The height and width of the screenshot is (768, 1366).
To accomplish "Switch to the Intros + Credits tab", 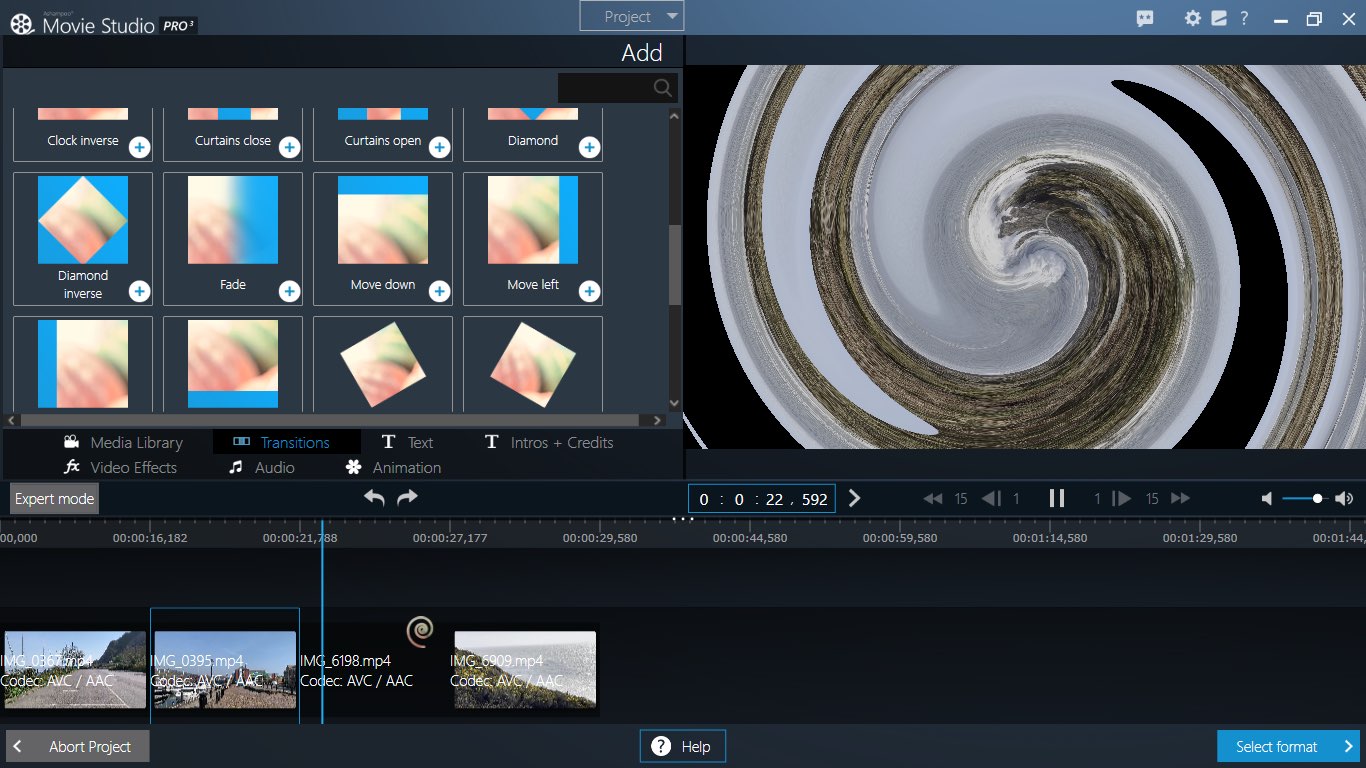I will click(548, 441).
